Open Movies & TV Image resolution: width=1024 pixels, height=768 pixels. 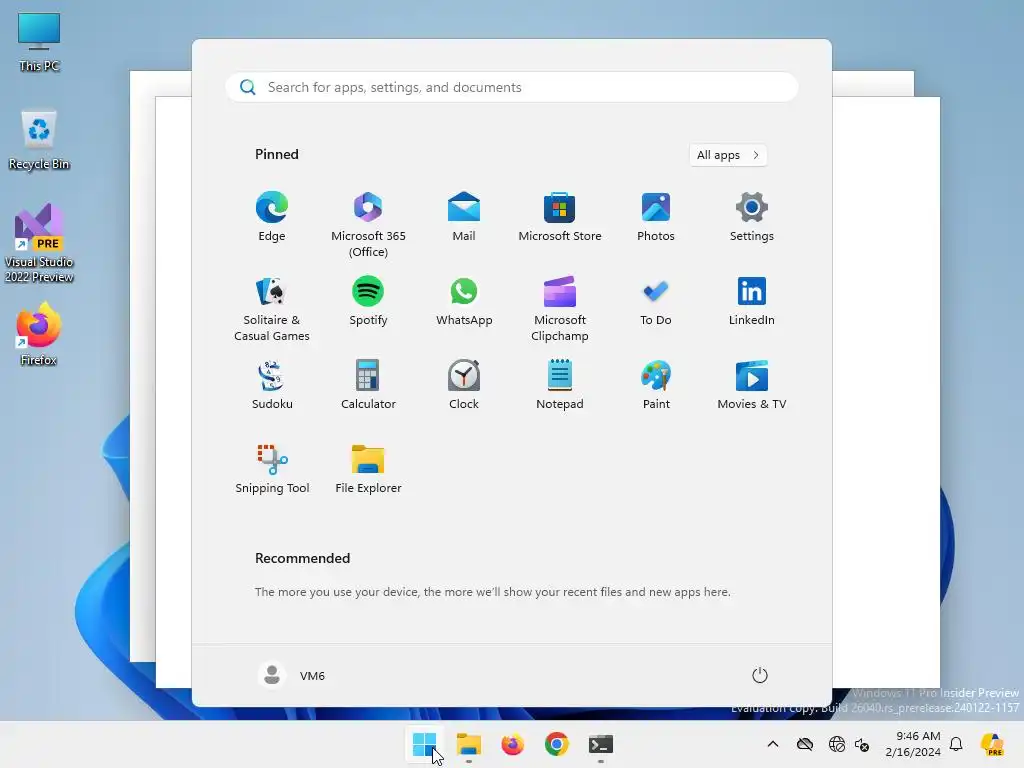click(x=752, y=385)
